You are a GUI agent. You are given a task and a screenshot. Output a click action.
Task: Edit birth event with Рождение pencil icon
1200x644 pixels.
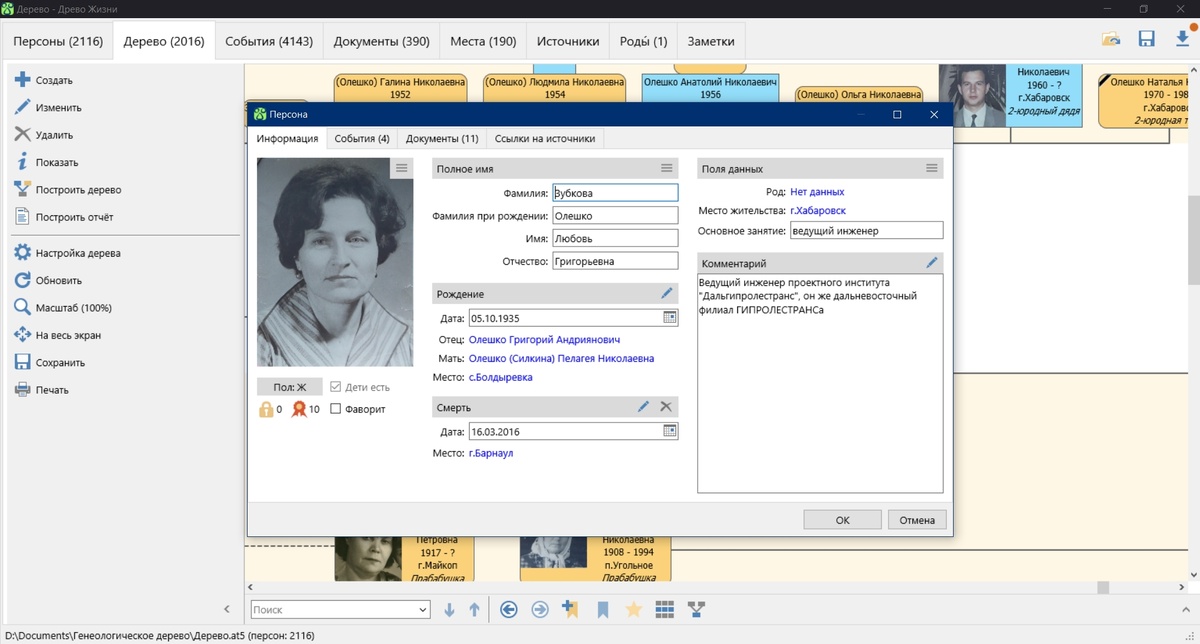[x=667, y=294]
